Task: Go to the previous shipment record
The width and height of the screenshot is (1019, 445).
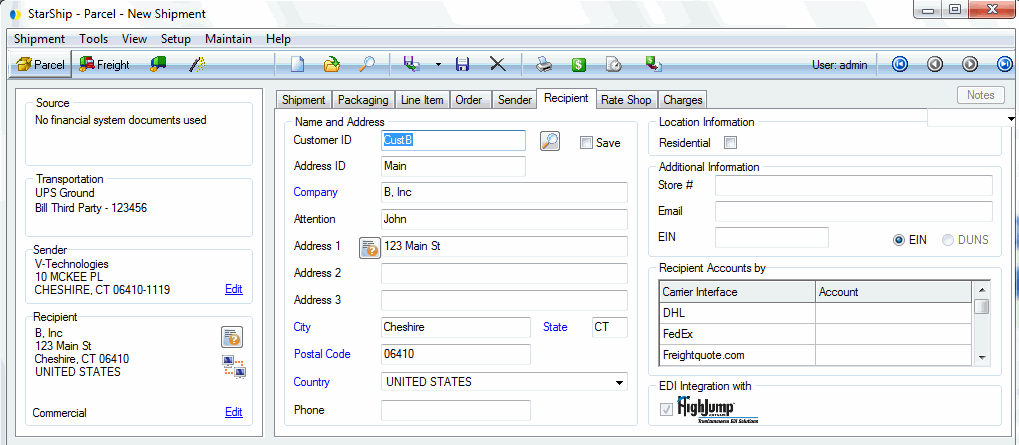Action: coord(935,64)
